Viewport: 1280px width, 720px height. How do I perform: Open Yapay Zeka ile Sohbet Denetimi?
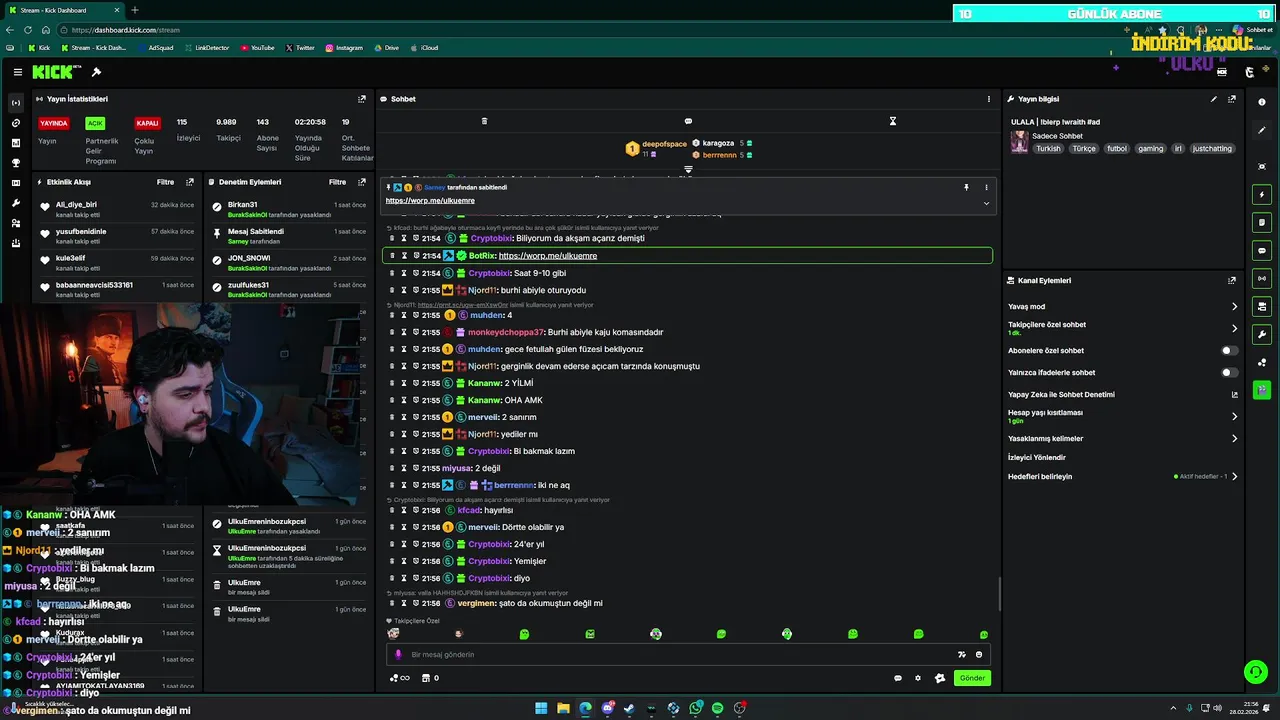pos(1123,394)
